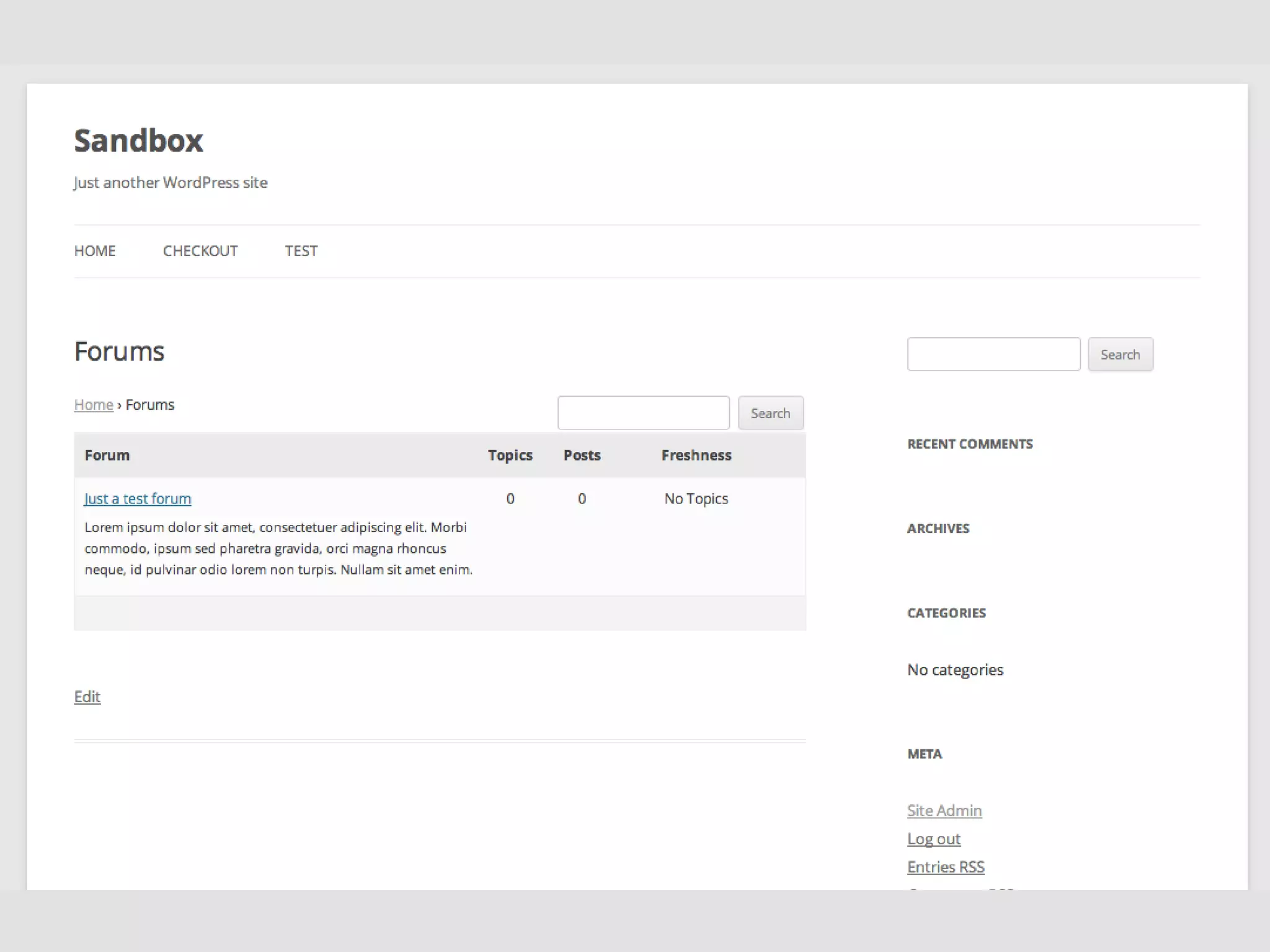Click the Forum column header

click(107, 456)
